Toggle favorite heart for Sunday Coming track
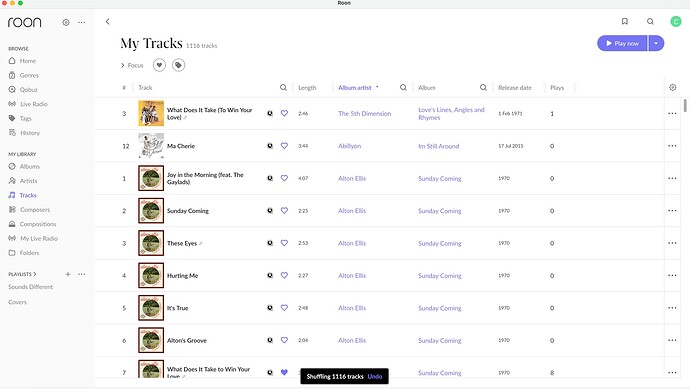Screen dimensions: 690x389 (x=284, y=211)
